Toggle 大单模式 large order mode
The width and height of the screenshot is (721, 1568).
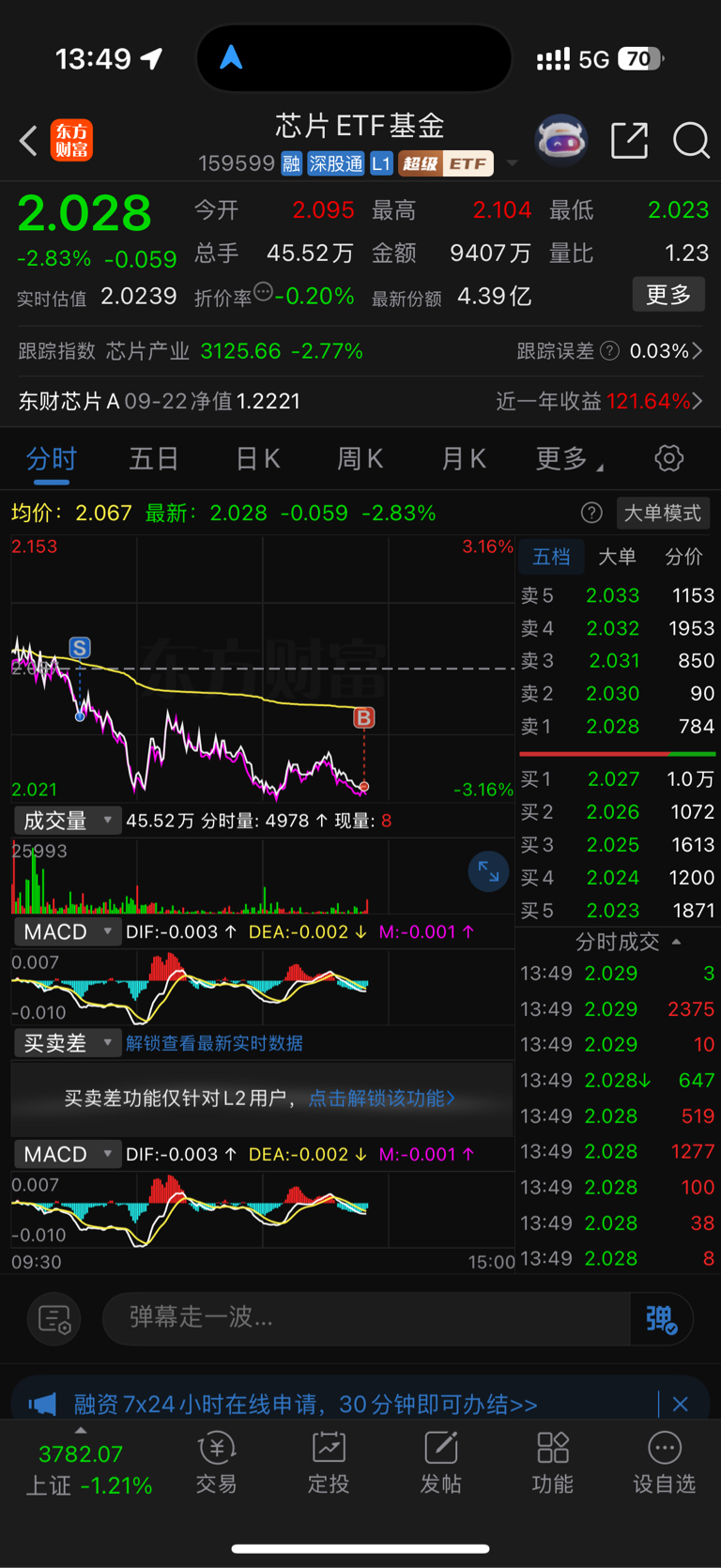663,513
